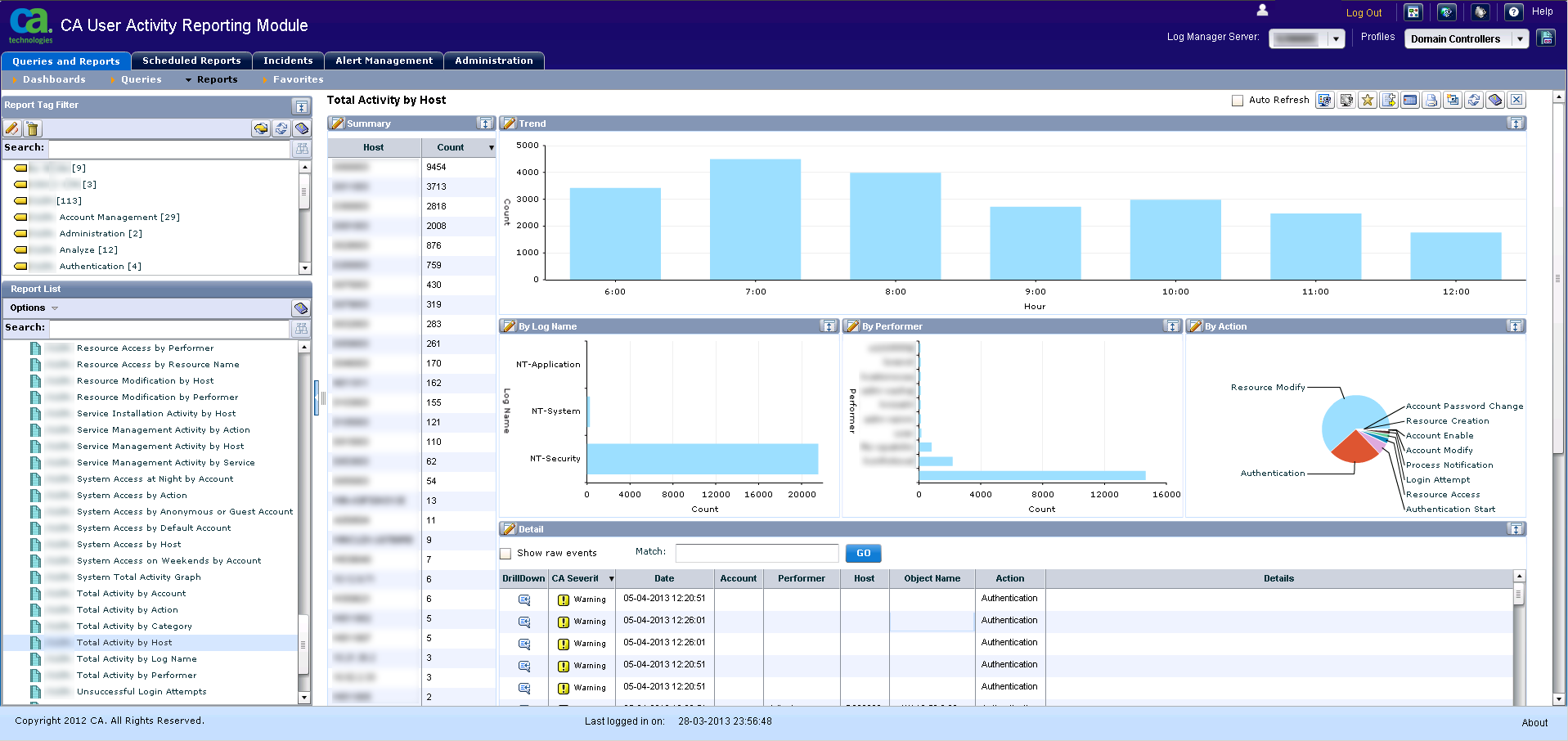Select the Favorites sub-menu
This screenshot has height=741, width=1568.
click(299, 79)
